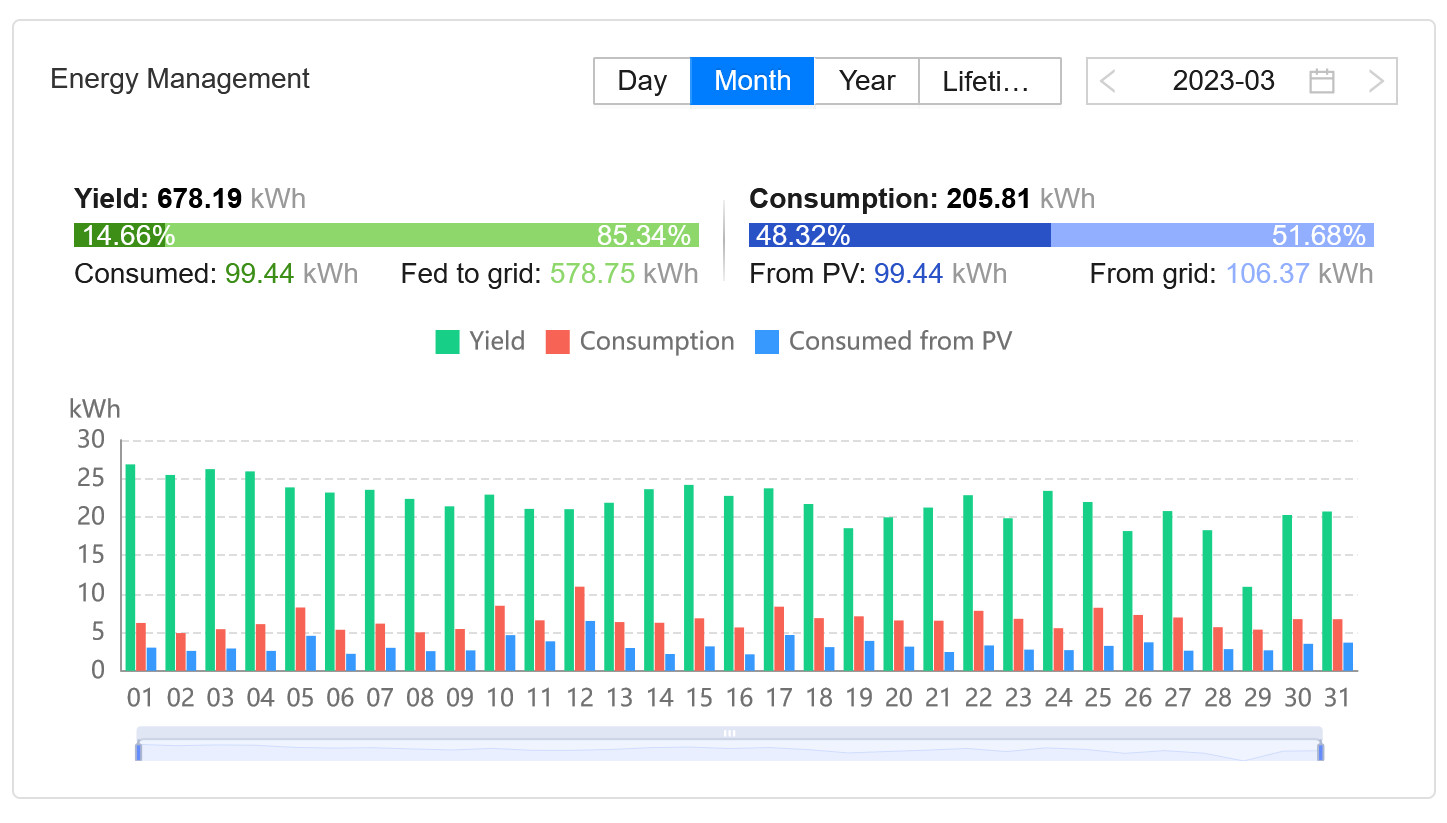Screen dimensions: 1447x823
Task: Click the From grid value link
Action: pyautogui.click(x=1268, y=273)
